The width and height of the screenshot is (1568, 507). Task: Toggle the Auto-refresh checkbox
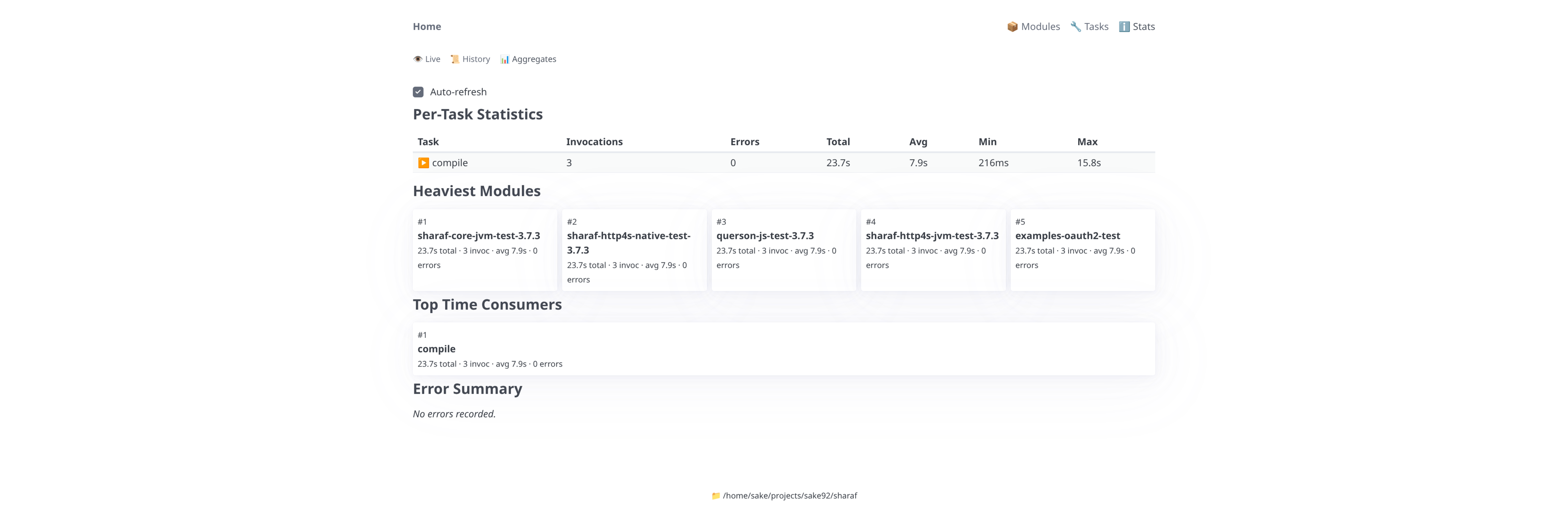[418, 92]
